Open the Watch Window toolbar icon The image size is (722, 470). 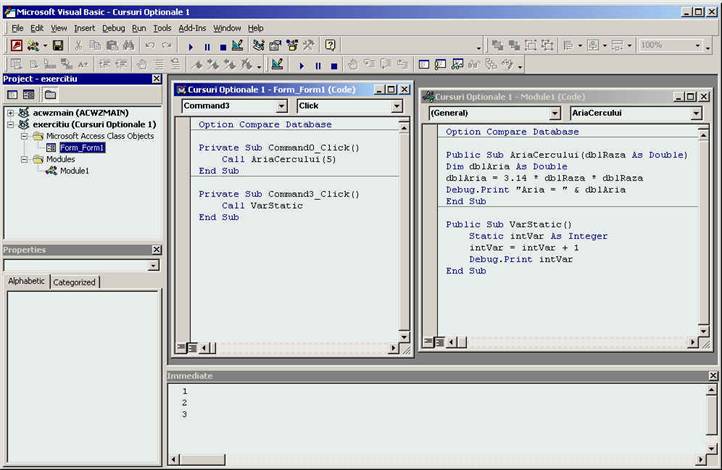457,64
